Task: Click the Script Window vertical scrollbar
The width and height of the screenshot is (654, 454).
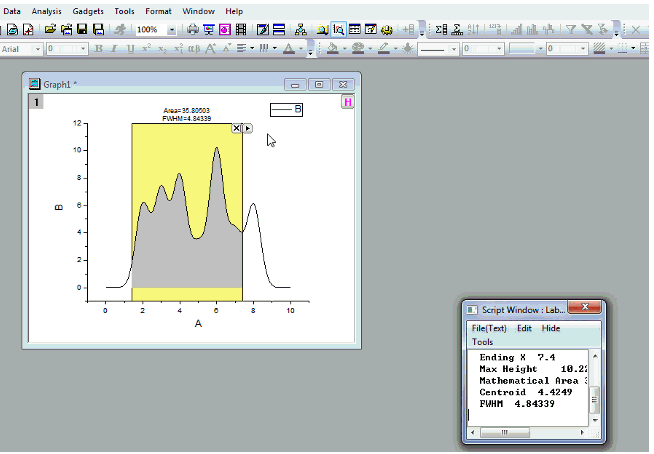Action: 595,388
